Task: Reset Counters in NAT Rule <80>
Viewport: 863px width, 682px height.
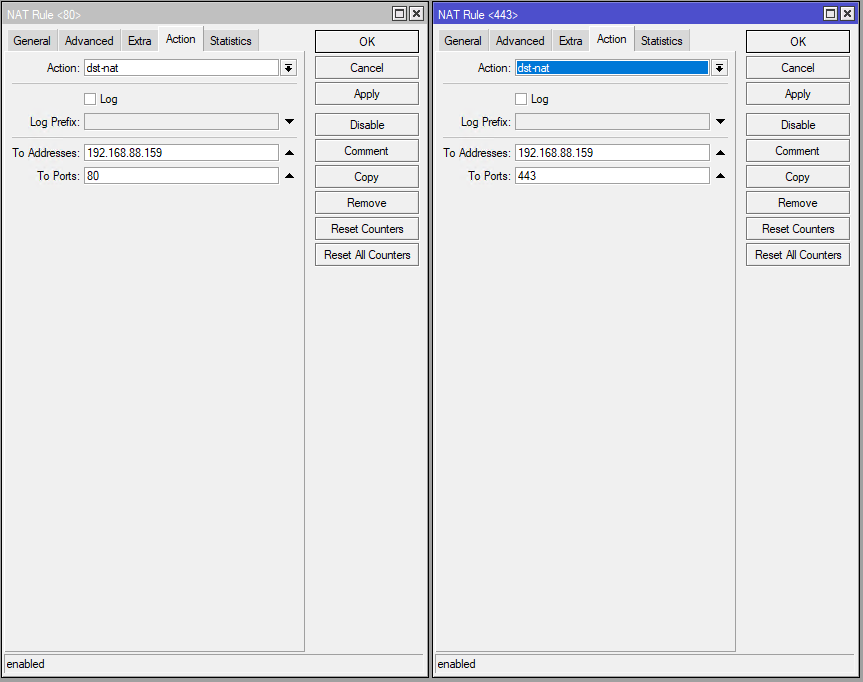Action: click(367, 229)
